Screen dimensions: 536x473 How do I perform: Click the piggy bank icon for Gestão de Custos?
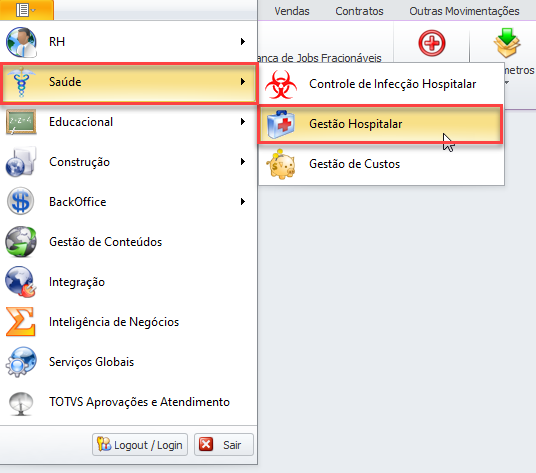click(281, 164)
